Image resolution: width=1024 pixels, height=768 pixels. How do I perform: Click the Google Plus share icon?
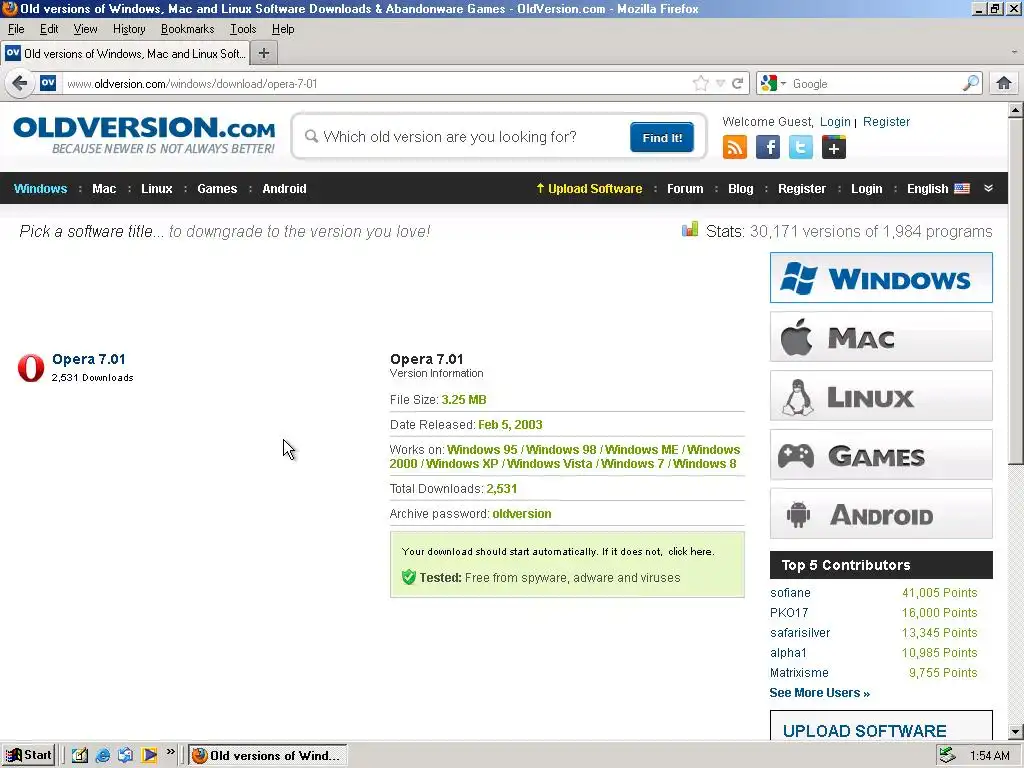(x=833, y=147)
